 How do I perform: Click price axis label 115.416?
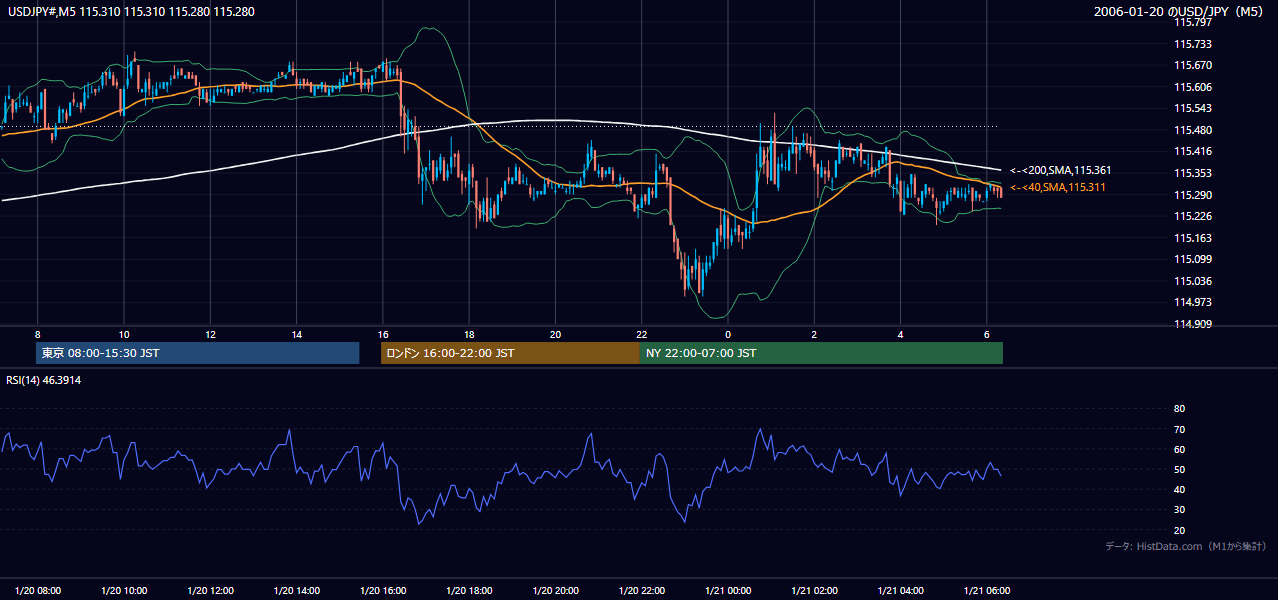click(x=1191, y=151)
